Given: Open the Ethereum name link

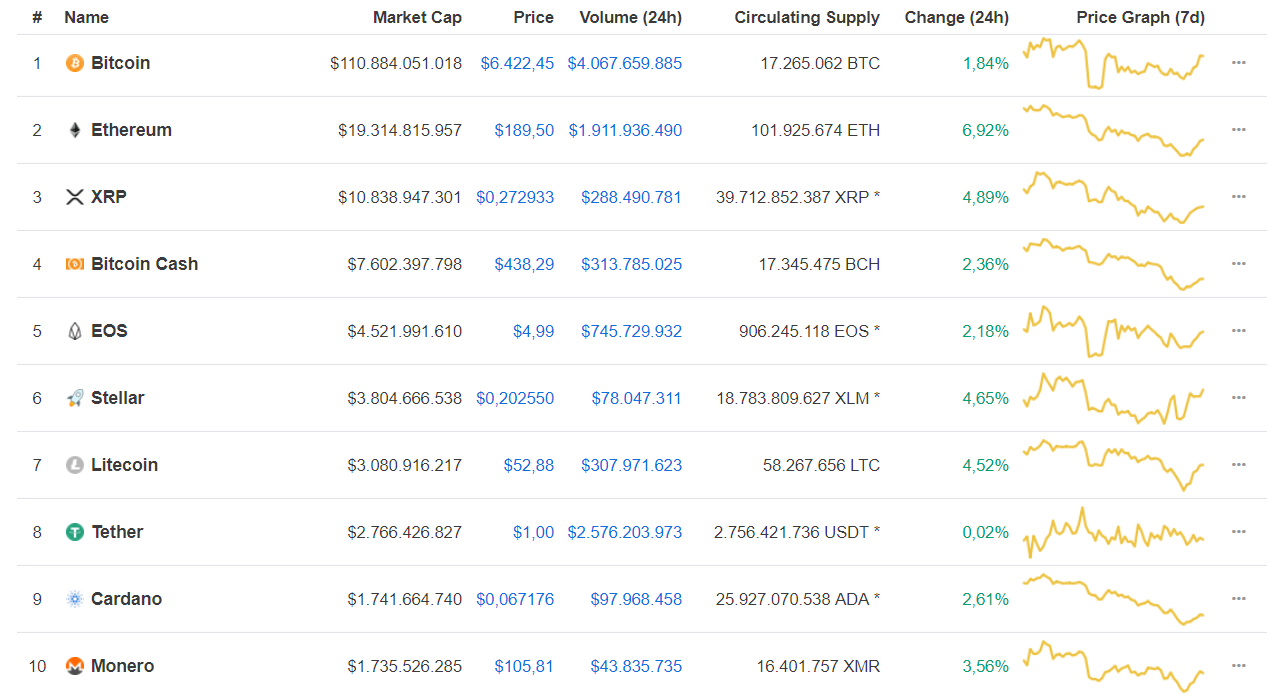Looking at the screenshot, I should (131, 130).
